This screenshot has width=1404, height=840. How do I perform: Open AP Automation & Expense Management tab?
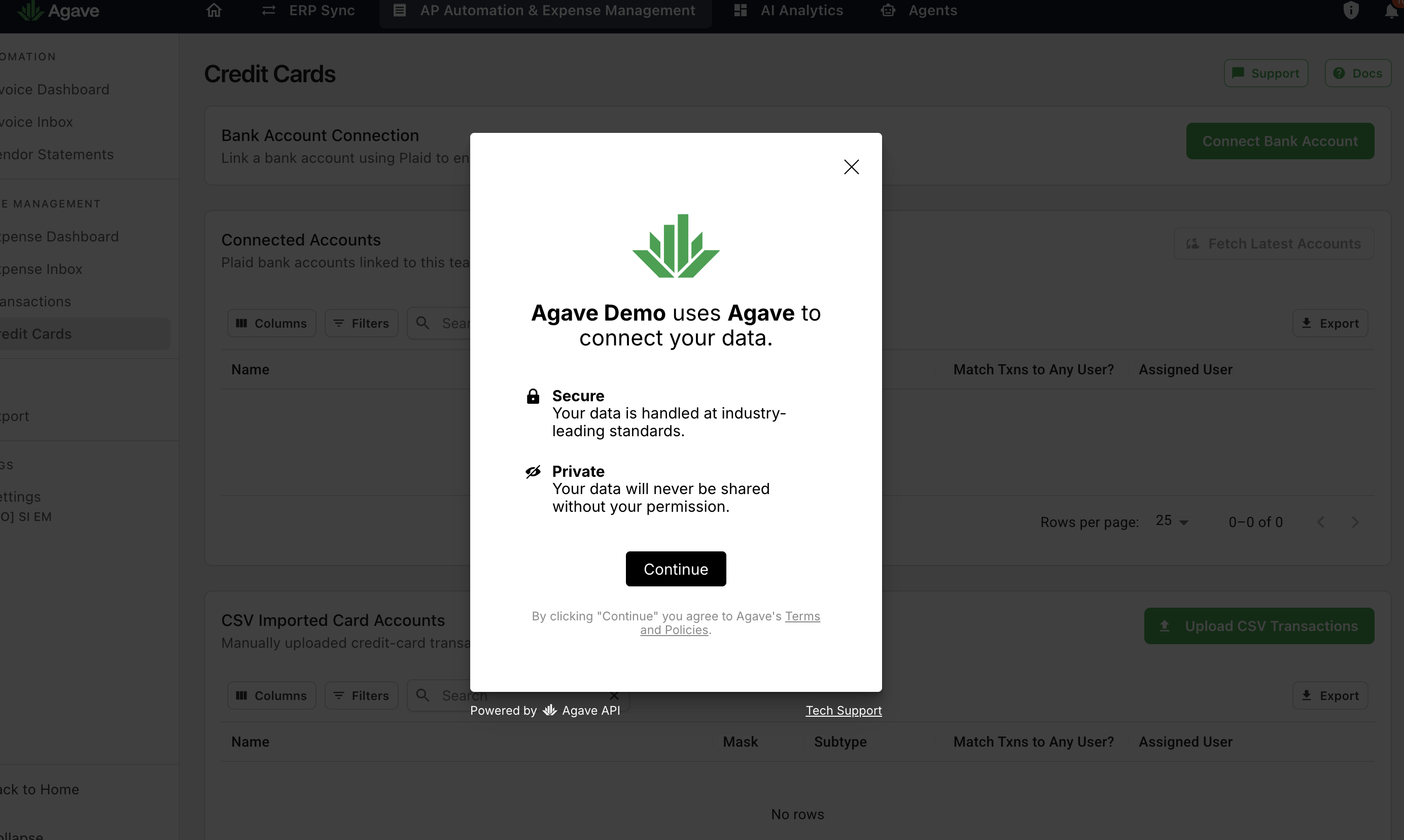click(546, 10)
